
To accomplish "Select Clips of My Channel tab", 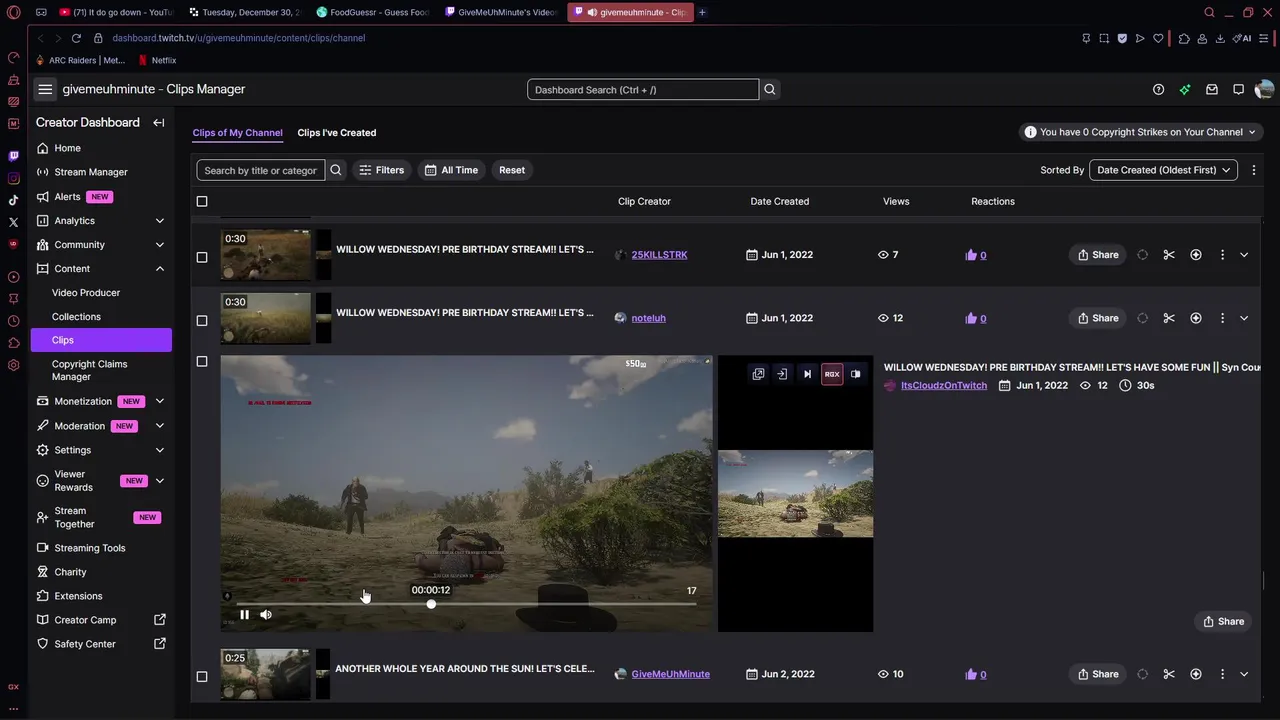I will pos(237,132).
